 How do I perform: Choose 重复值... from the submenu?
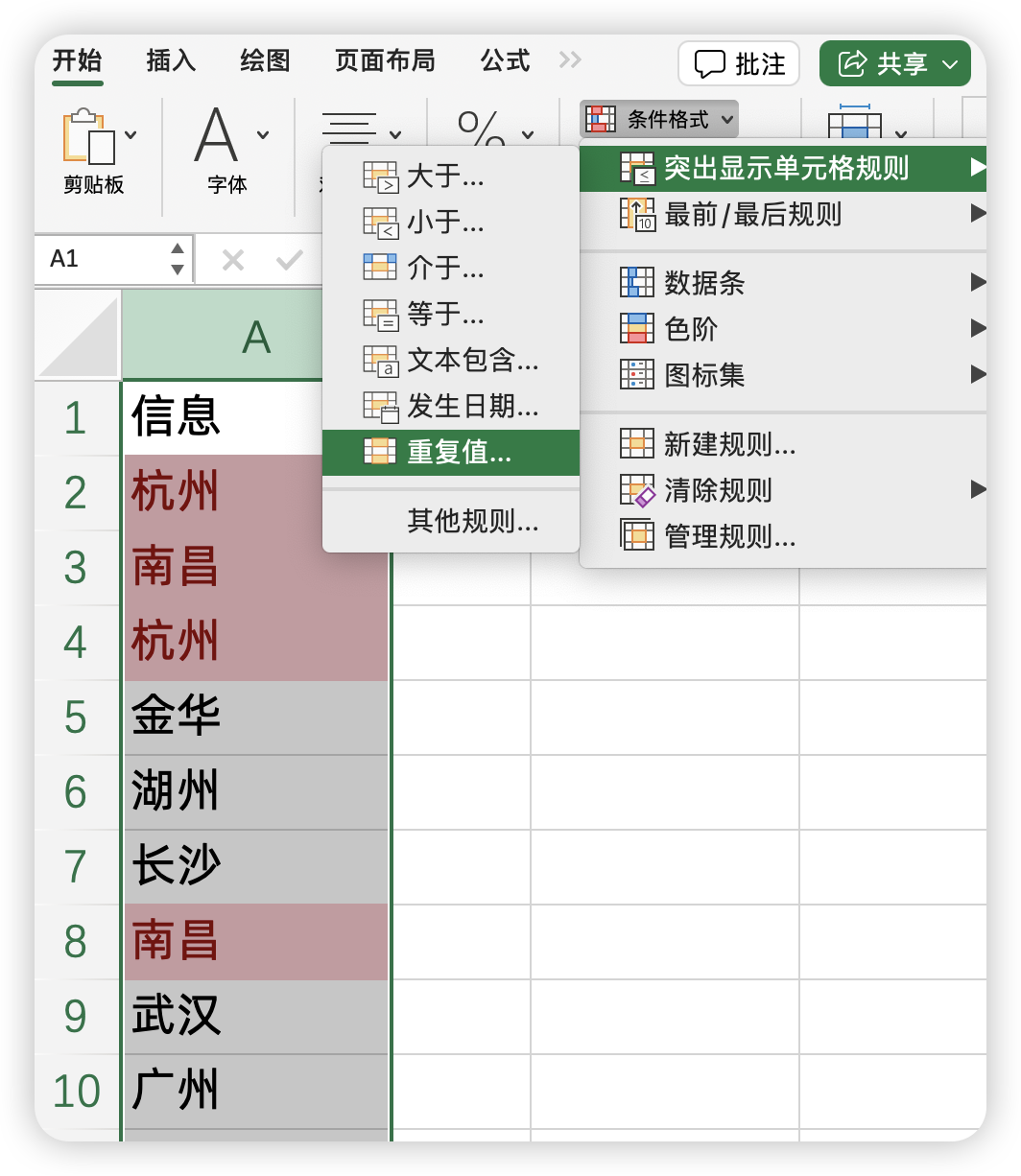pyautogui.click(x=451, y=452)
